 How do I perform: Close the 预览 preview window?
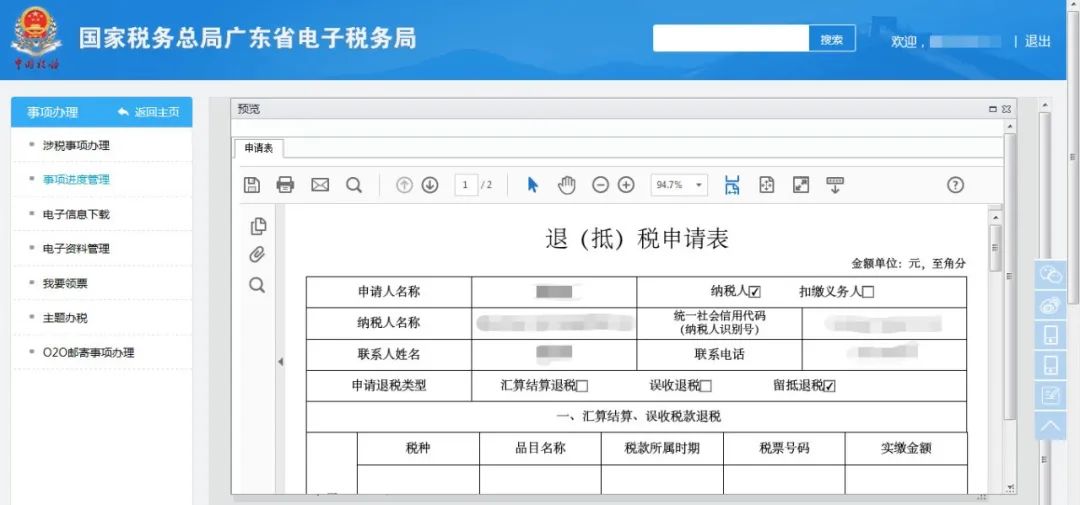click(1006, 109)
